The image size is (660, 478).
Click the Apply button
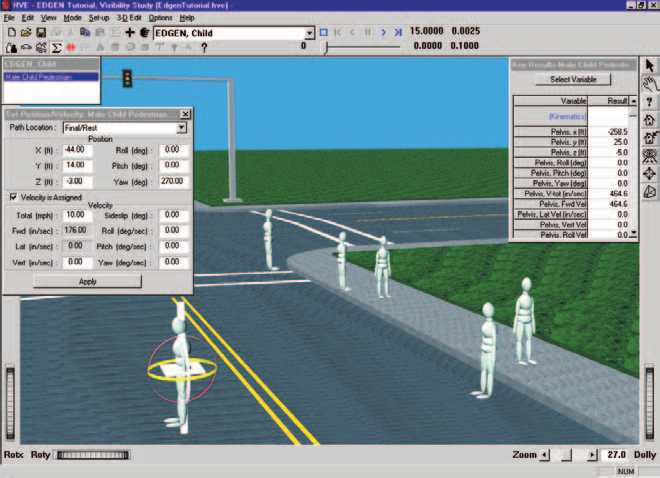click(x=88, y=281)
